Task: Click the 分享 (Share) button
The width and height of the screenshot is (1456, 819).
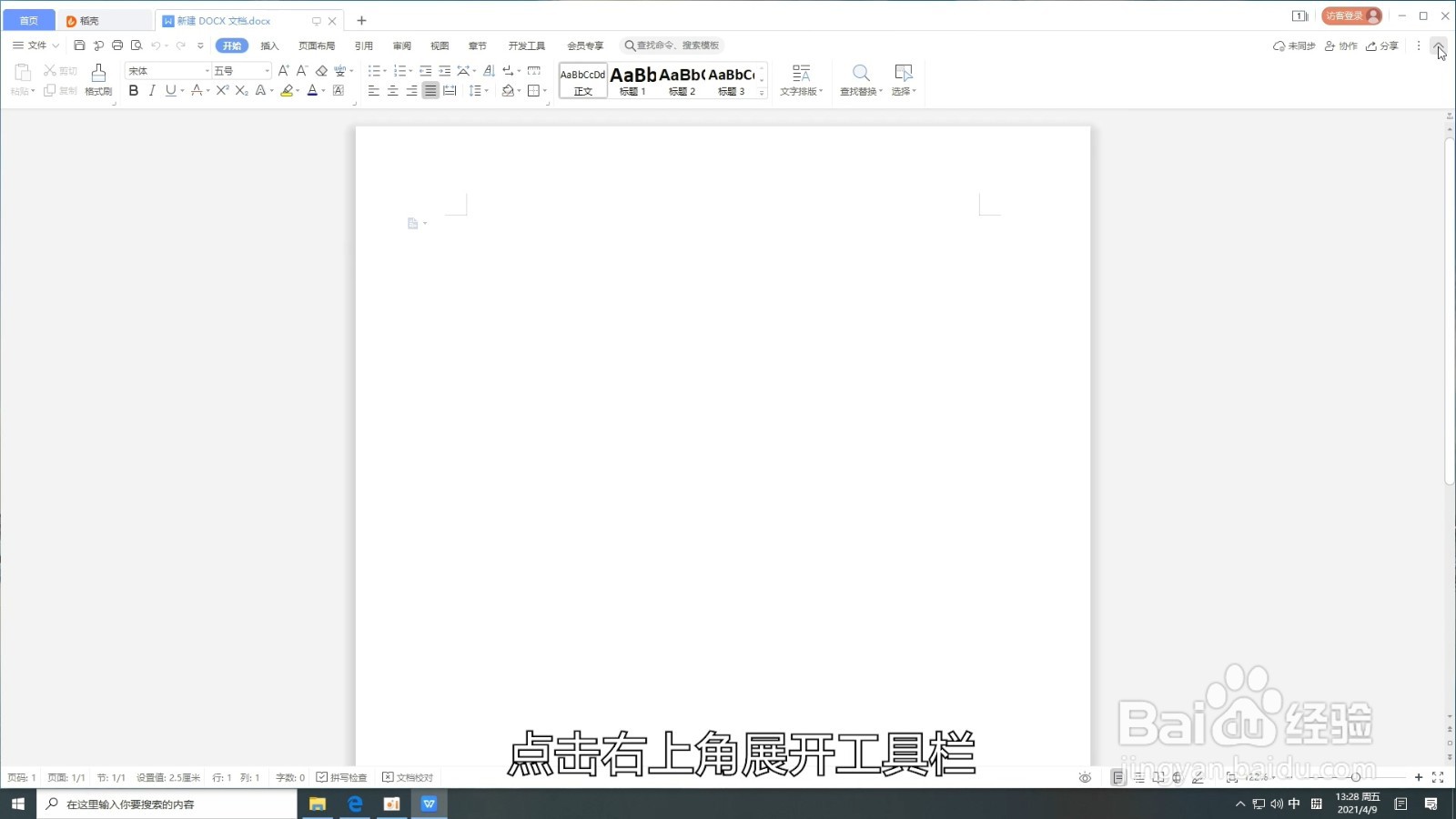Action: click(x=1382, y=45)
